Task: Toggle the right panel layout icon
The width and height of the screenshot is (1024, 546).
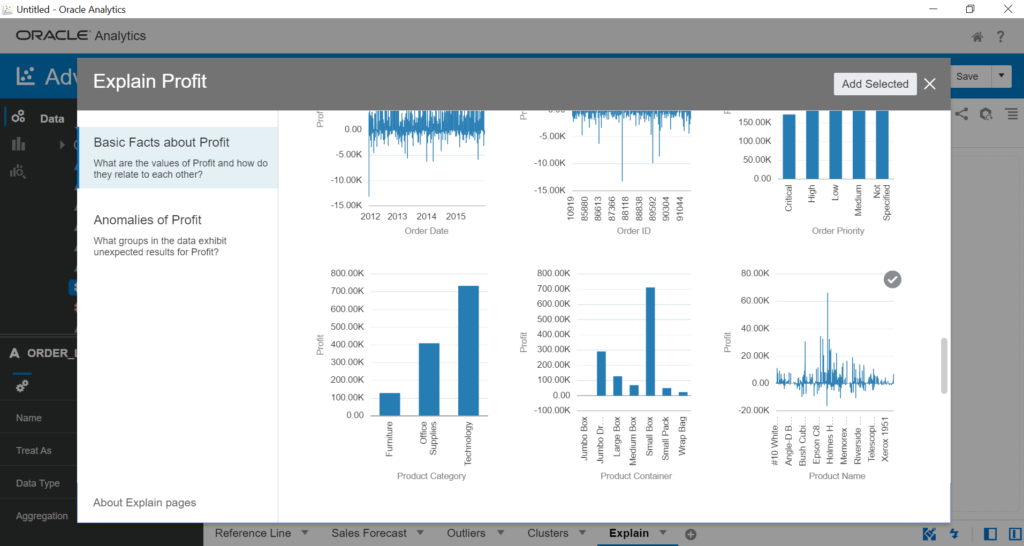Action: point(1015,534)
